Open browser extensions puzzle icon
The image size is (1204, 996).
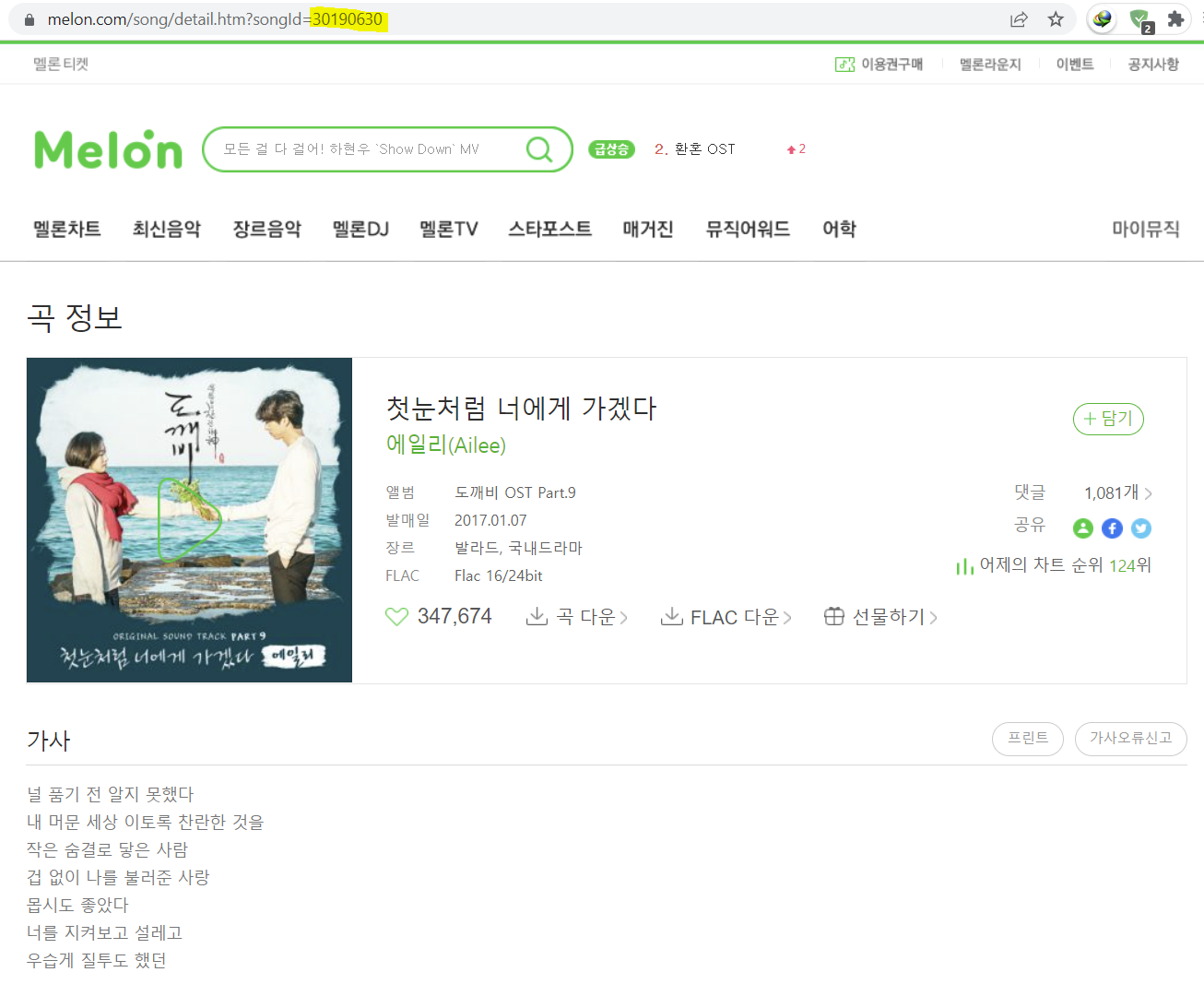(x=1175, y=19)
